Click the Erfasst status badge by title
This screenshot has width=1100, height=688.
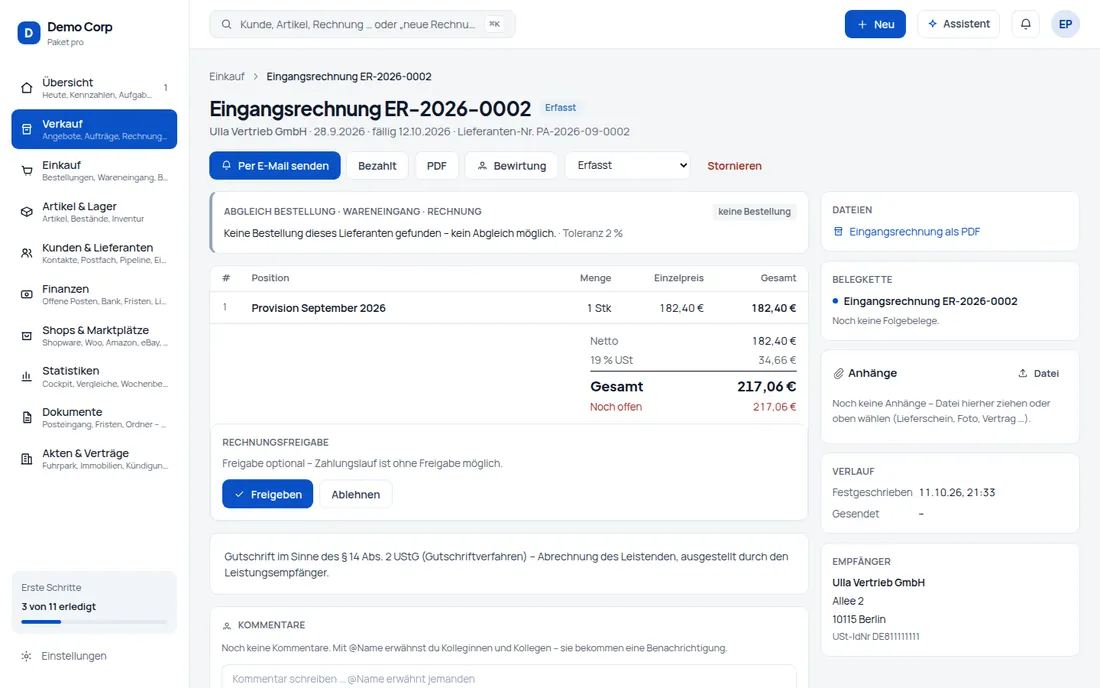(x=561, y=107)
